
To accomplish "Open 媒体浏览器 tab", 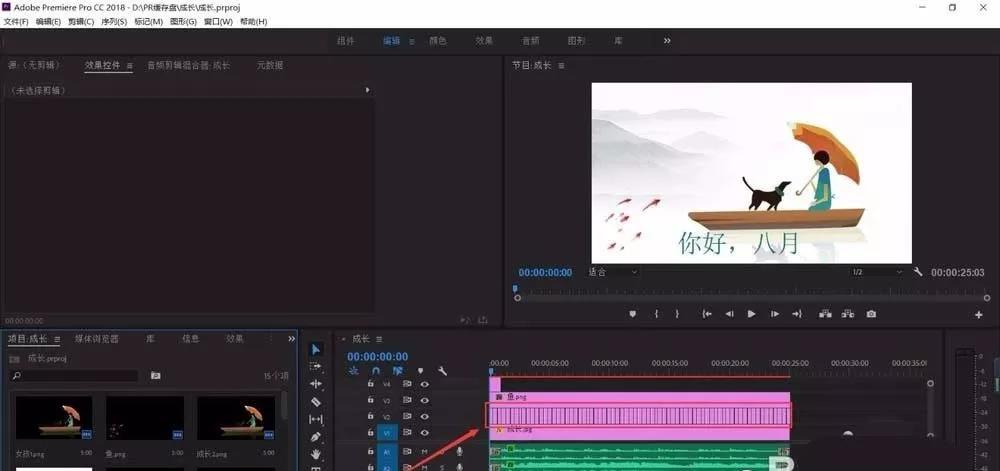I will 97,339.
